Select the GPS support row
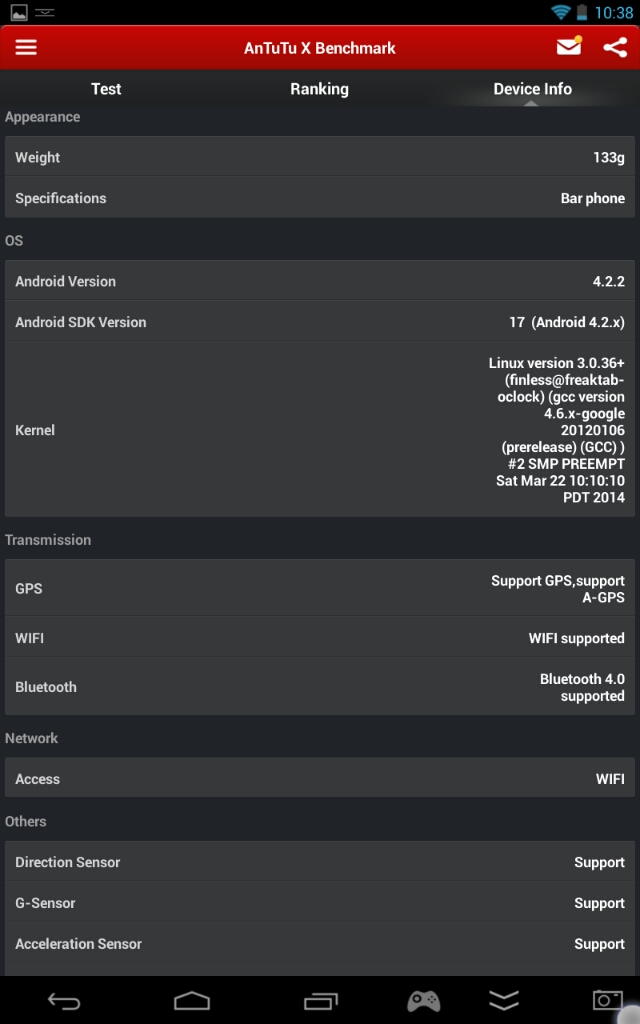The image size is (640, 1024). pyautogui.click(x=320, y=588)
